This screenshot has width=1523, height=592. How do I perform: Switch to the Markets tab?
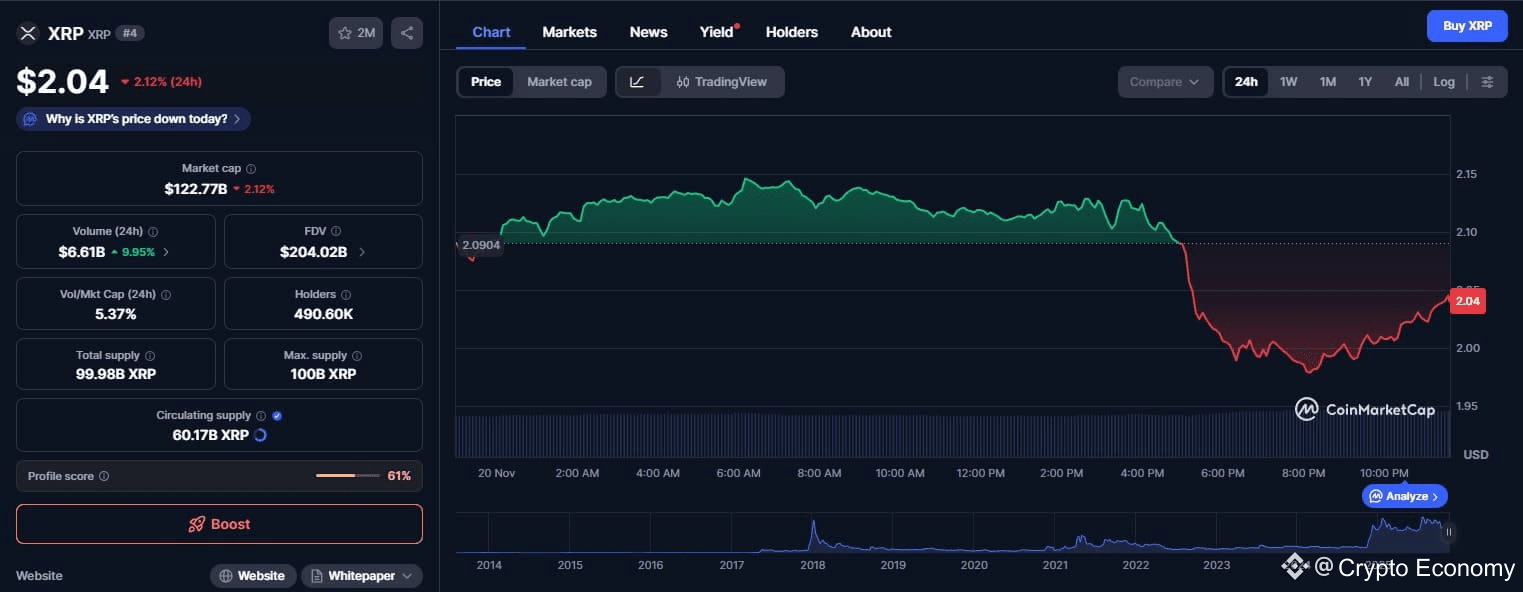point(569,32)
